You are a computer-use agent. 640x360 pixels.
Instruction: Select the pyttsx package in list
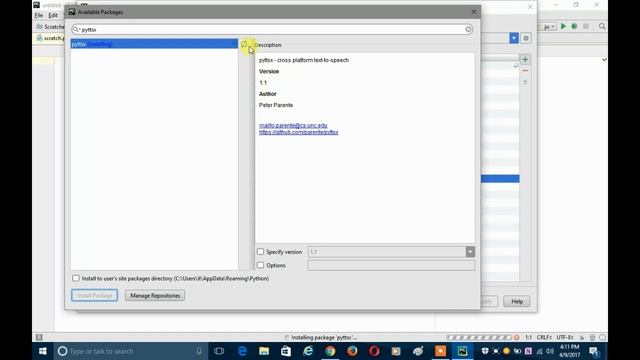154,44
